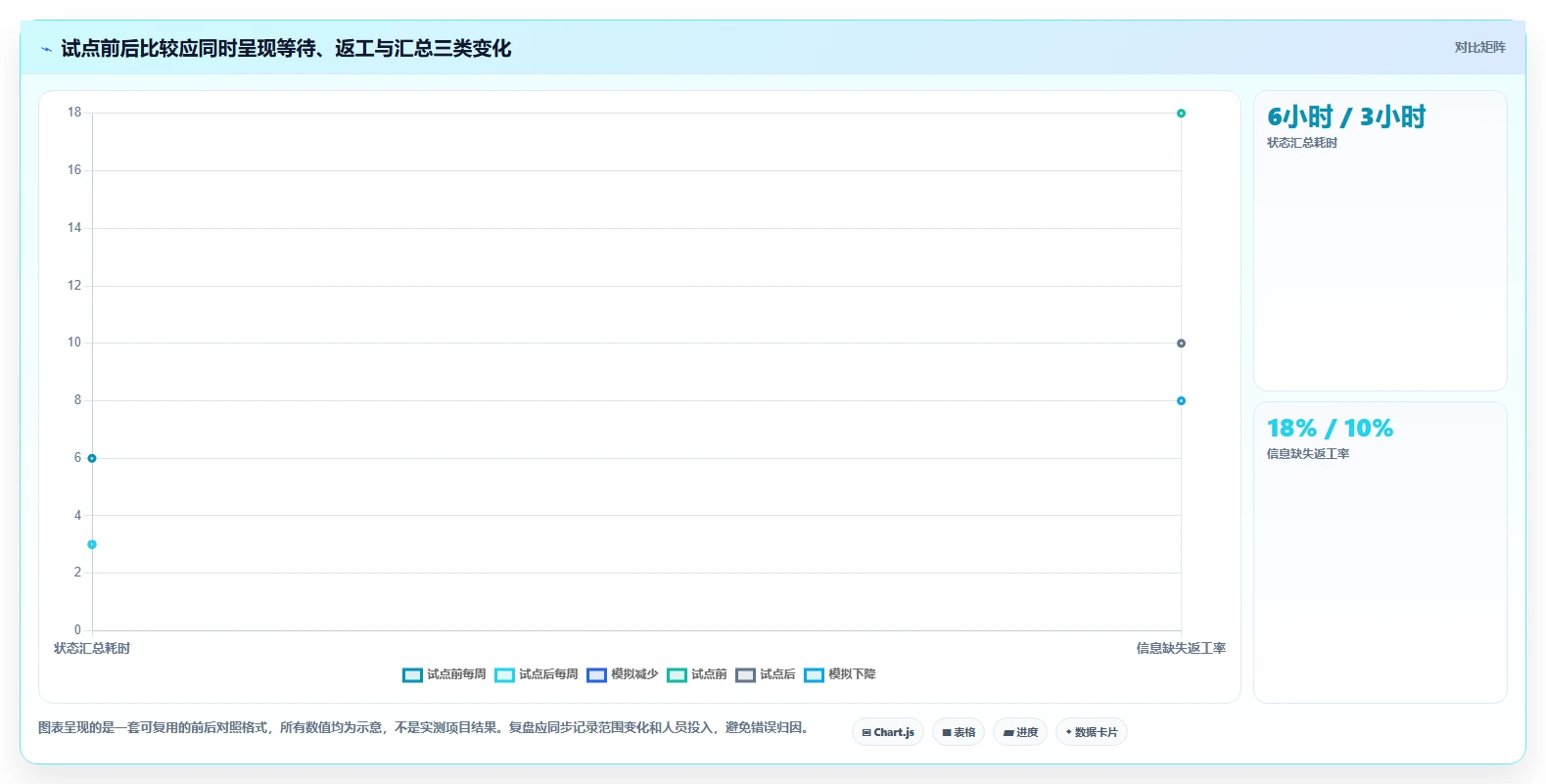Click the data point at value 18

click(1181, 114)
